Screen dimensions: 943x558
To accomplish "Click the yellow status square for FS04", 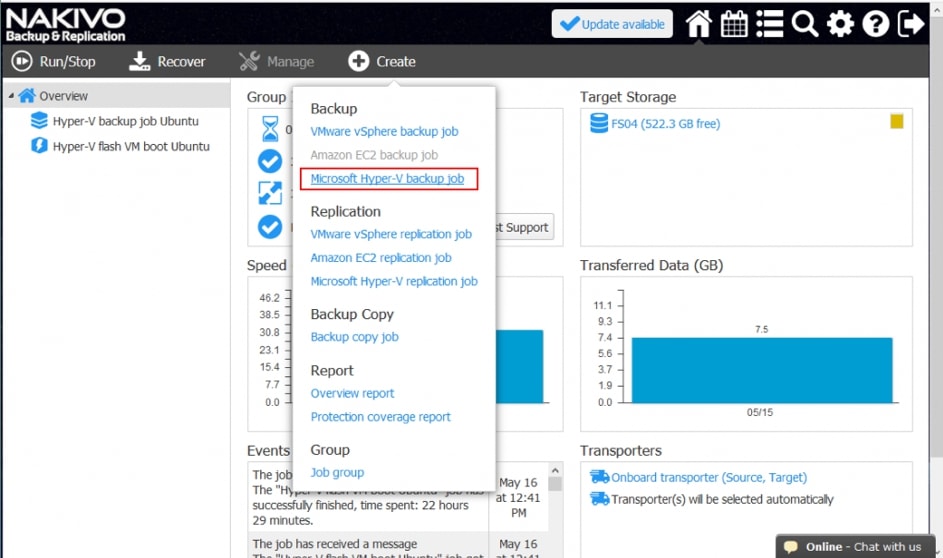I will coord(897,122).
